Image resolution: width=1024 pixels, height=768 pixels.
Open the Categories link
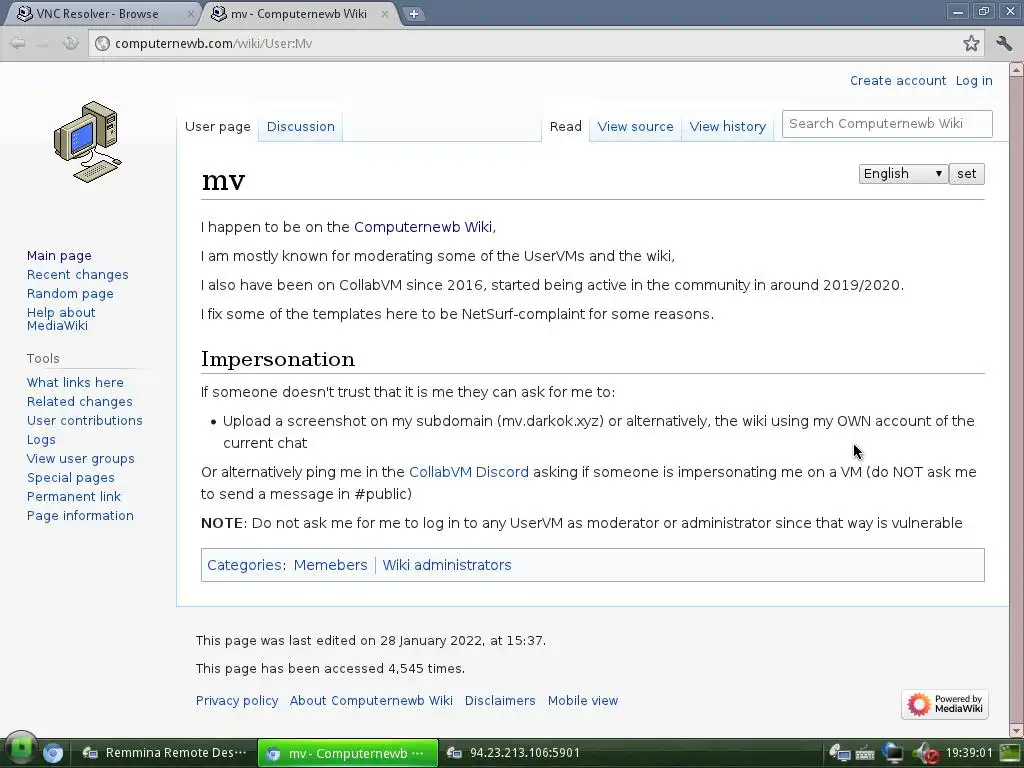pyautogui.click(x=244, y=565)
